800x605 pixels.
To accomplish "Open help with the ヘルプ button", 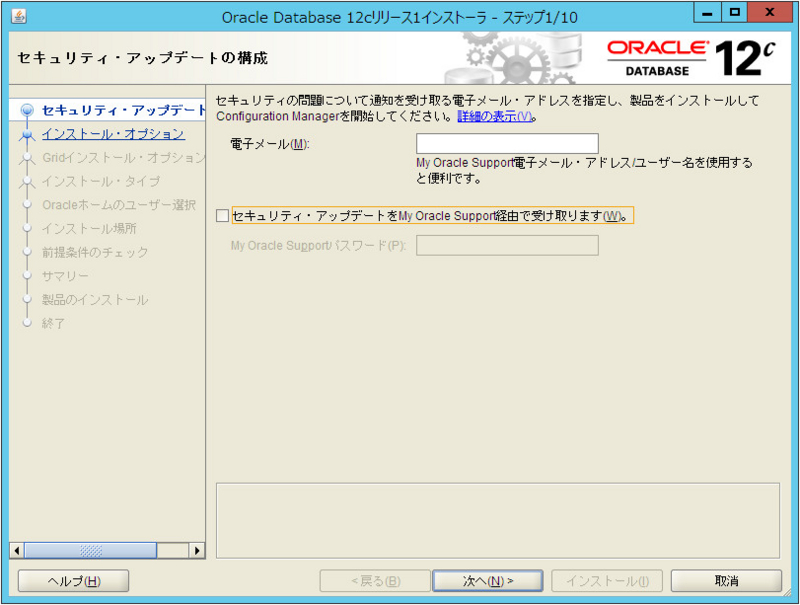I will pos(72,581).
